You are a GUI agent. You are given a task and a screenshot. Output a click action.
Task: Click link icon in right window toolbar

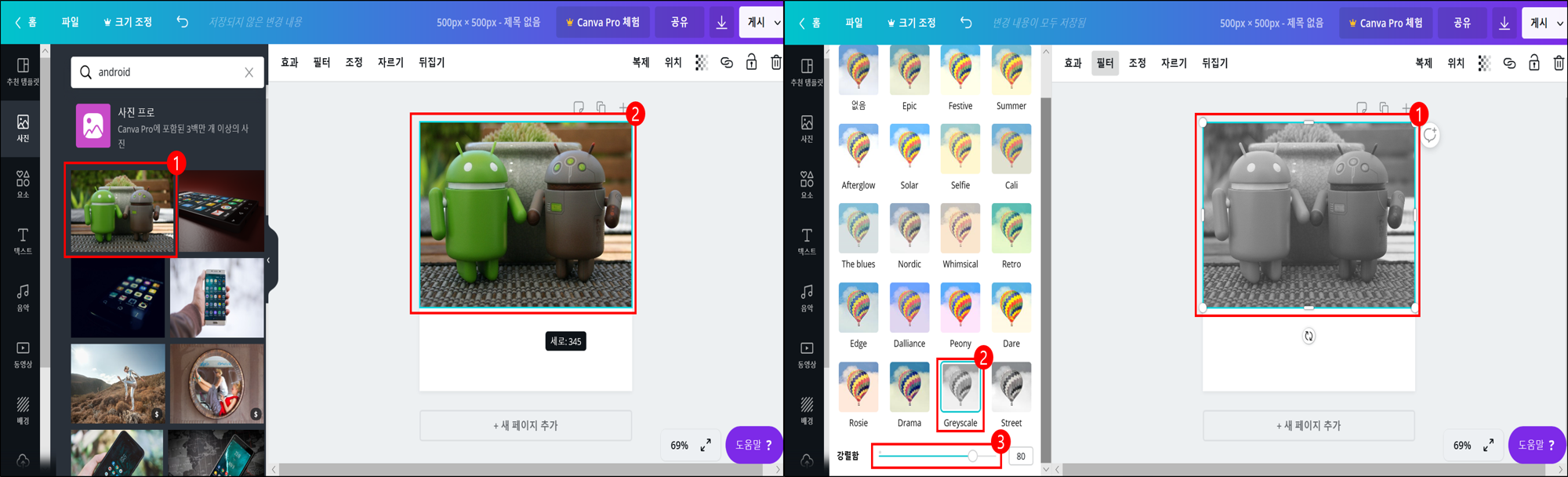pyautogui.click(x=1509, y=64)
